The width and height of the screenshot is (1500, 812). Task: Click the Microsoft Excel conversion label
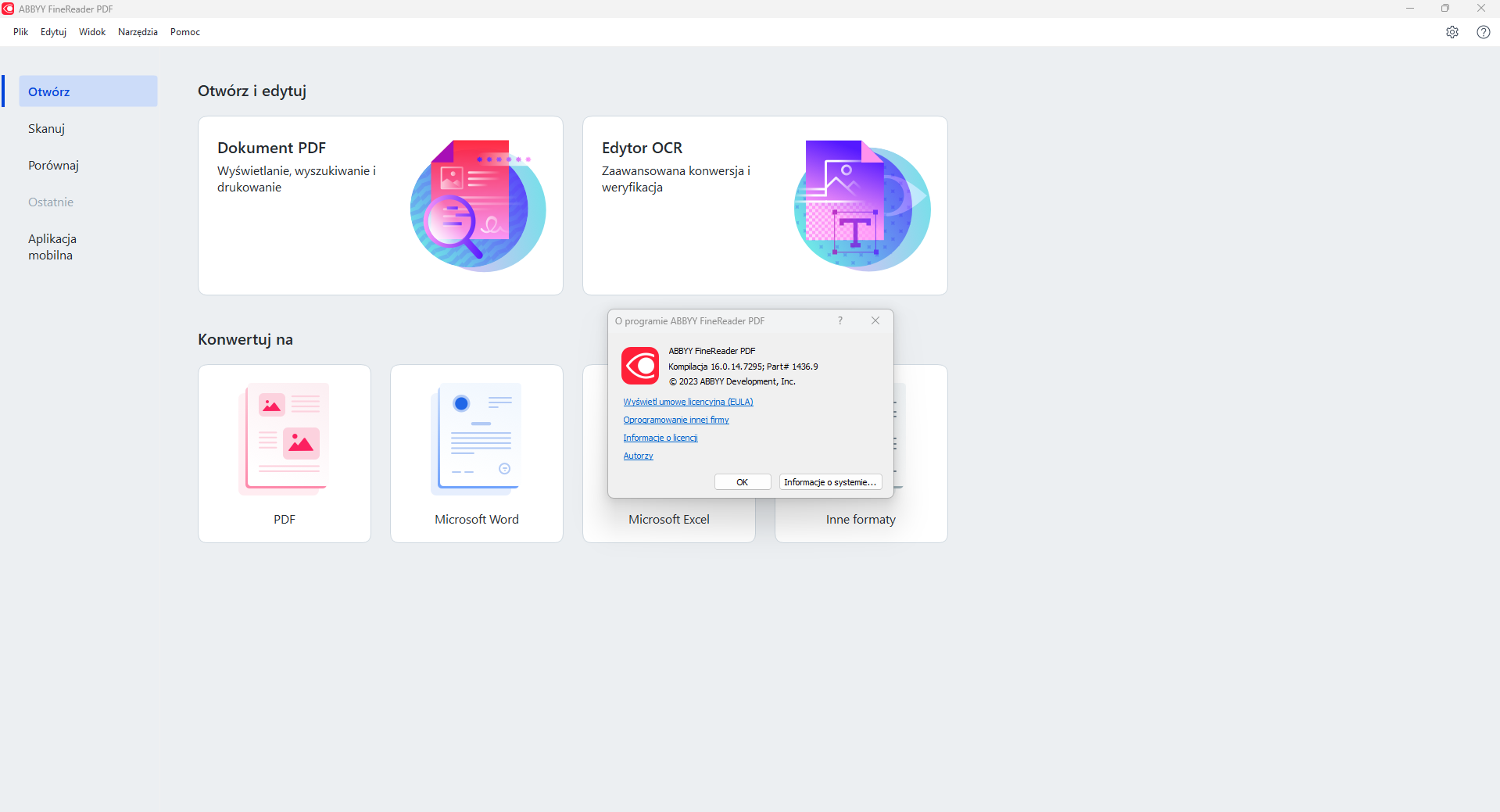click(669, 520)
